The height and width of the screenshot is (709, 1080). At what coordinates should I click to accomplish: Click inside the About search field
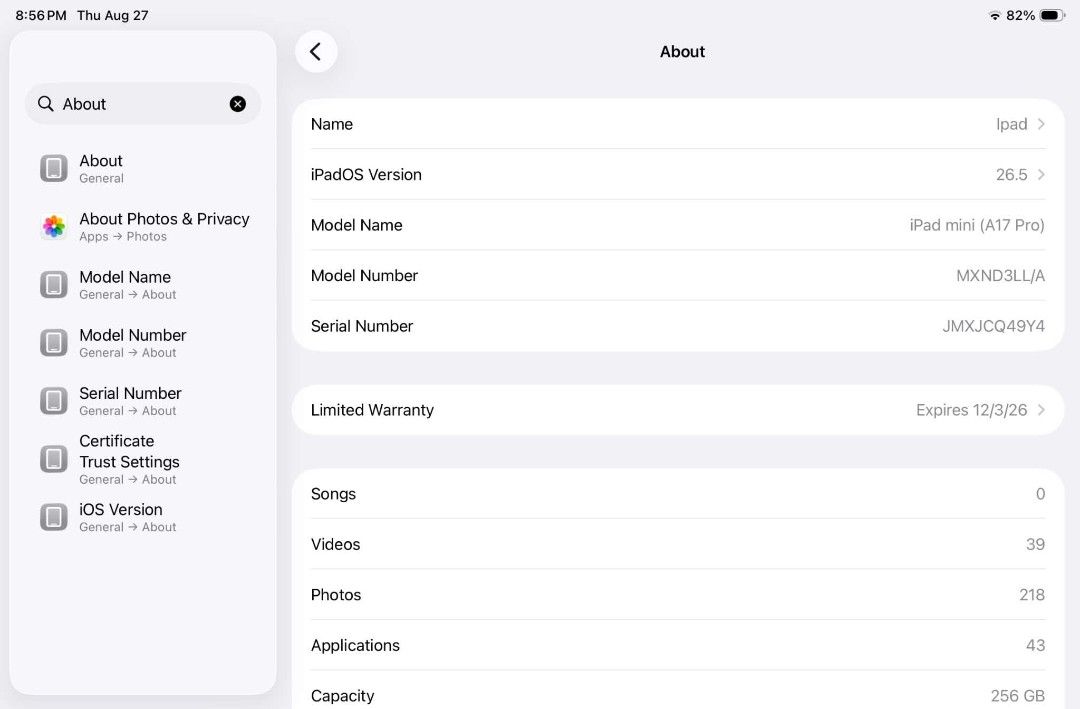coord(143,104)
